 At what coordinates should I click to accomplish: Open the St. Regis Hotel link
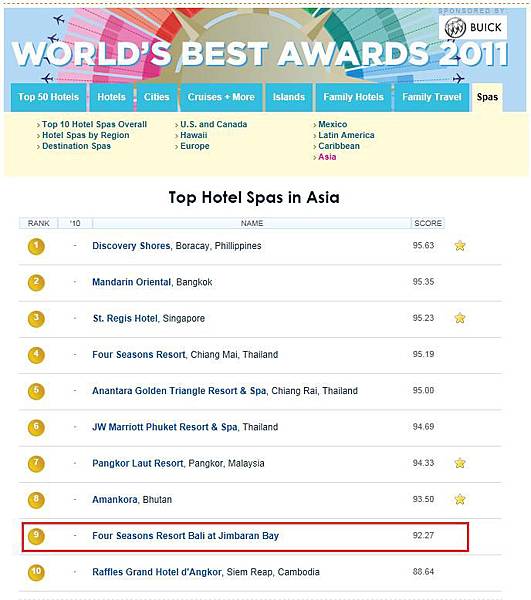pos(125,318)
